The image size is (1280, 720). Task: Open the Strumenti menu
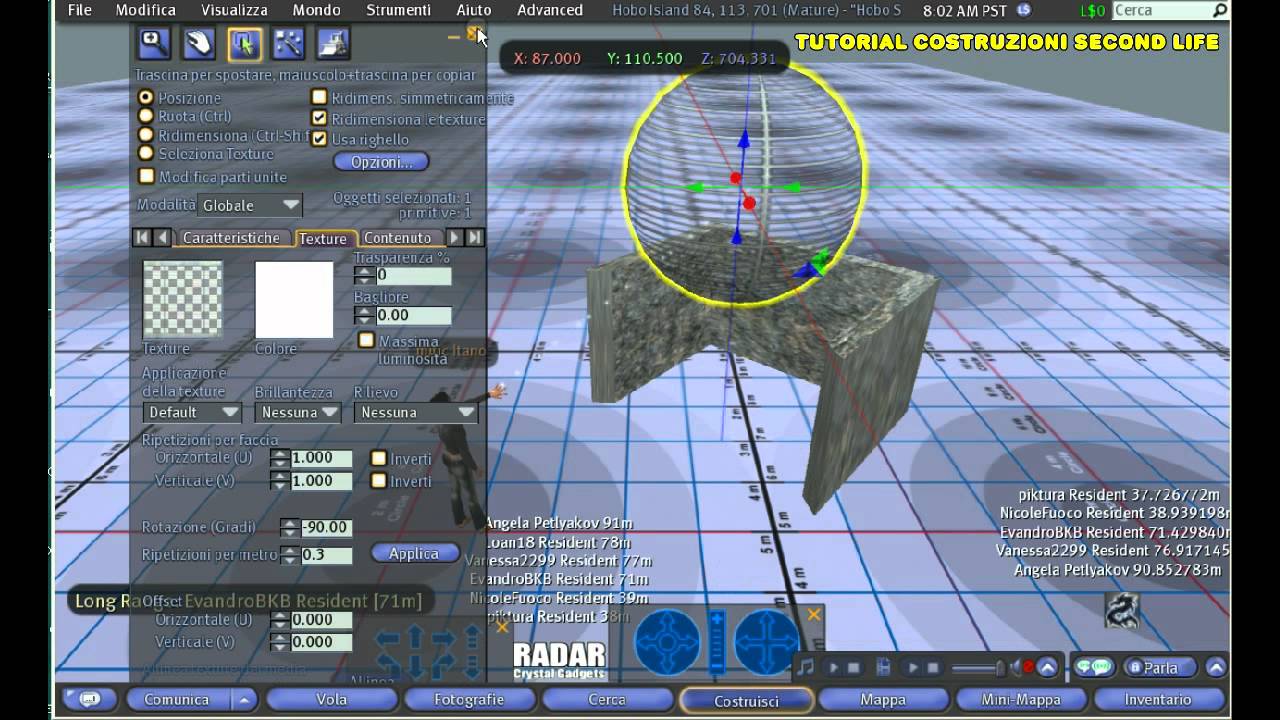coord(398,10)
